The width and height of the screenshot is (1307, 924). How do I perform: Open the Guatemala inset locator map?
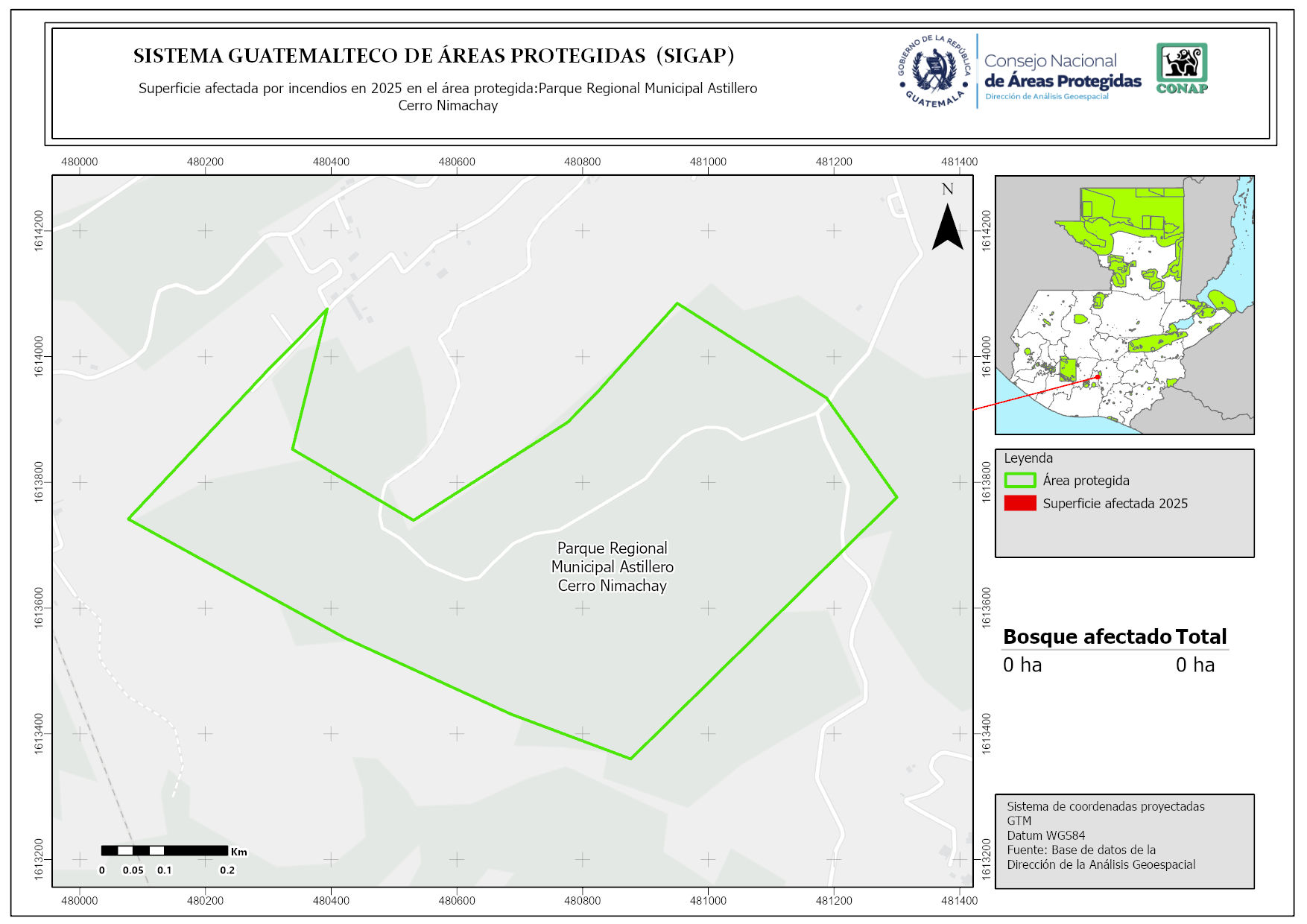(x=1124, y=305)
